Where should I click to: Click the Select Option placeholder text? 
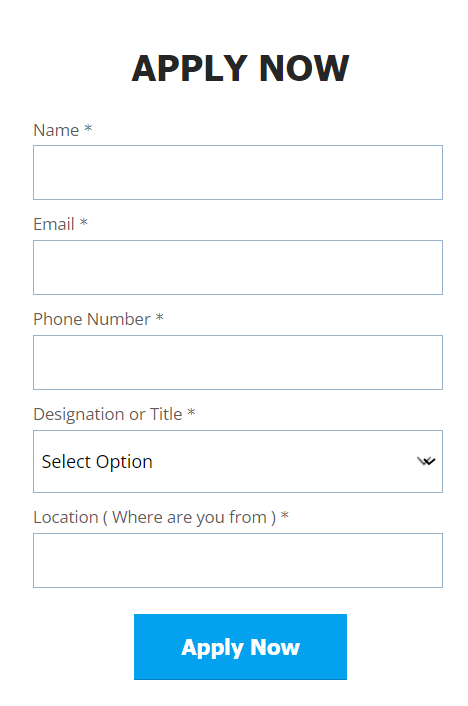[x=97, y=462]
